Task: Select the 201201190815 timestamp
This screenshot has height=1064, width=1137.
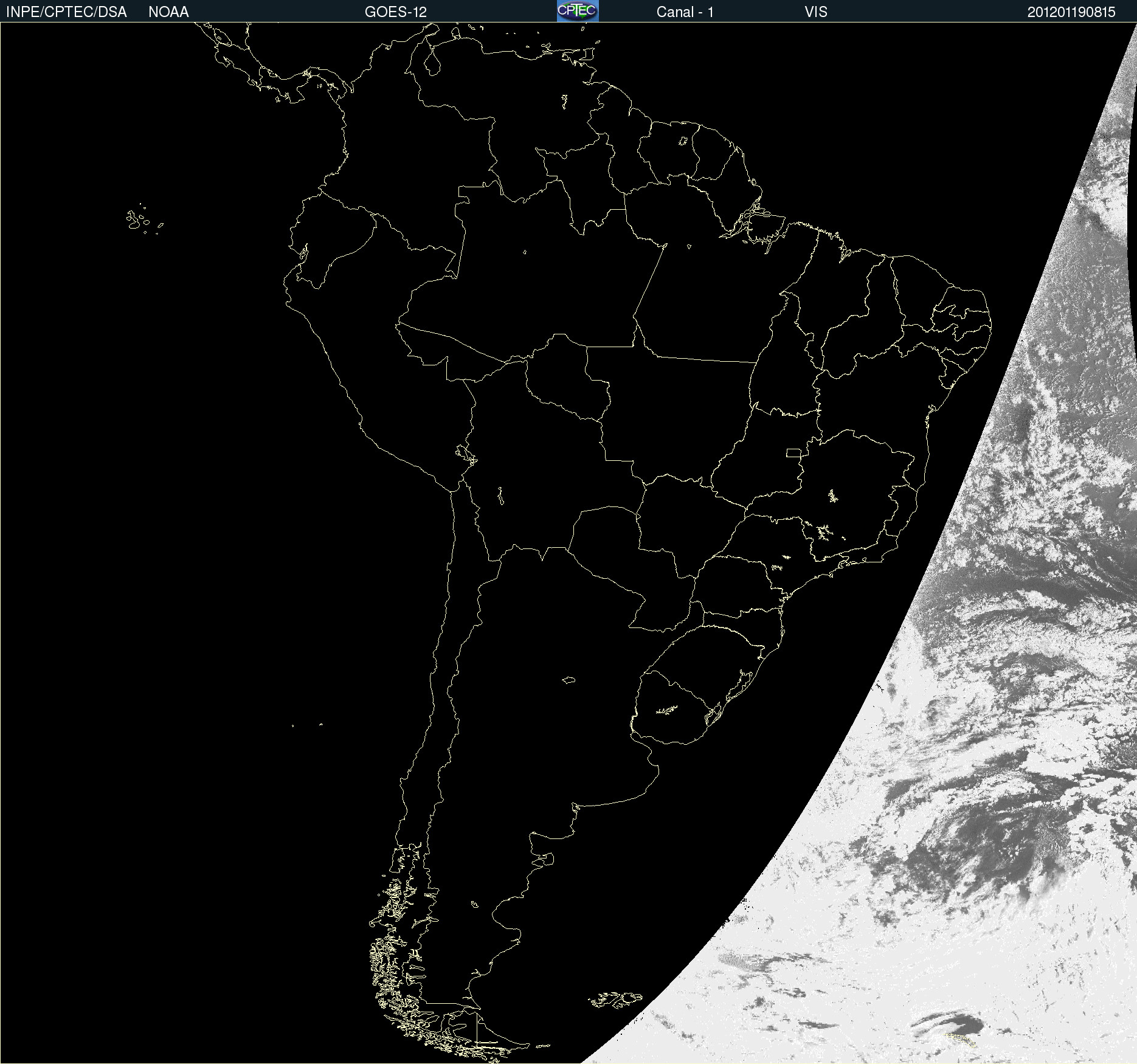Action: pos(1071,12)
